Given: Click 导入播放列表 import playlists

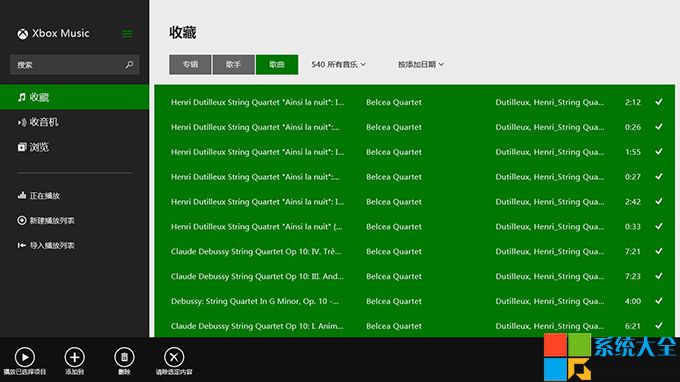Looking at the screenshot, I should coord(52,245).
